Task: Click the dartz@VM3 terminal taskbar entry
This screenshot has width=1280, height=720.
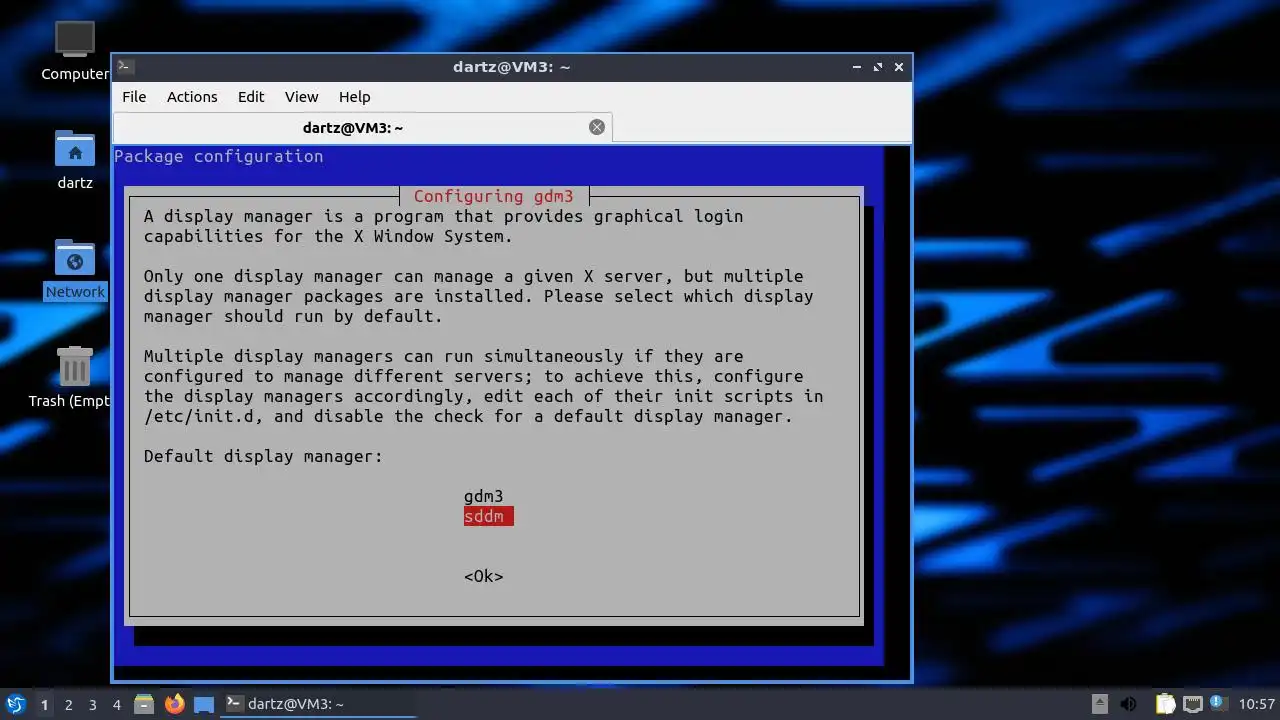Action: [319, 704]
